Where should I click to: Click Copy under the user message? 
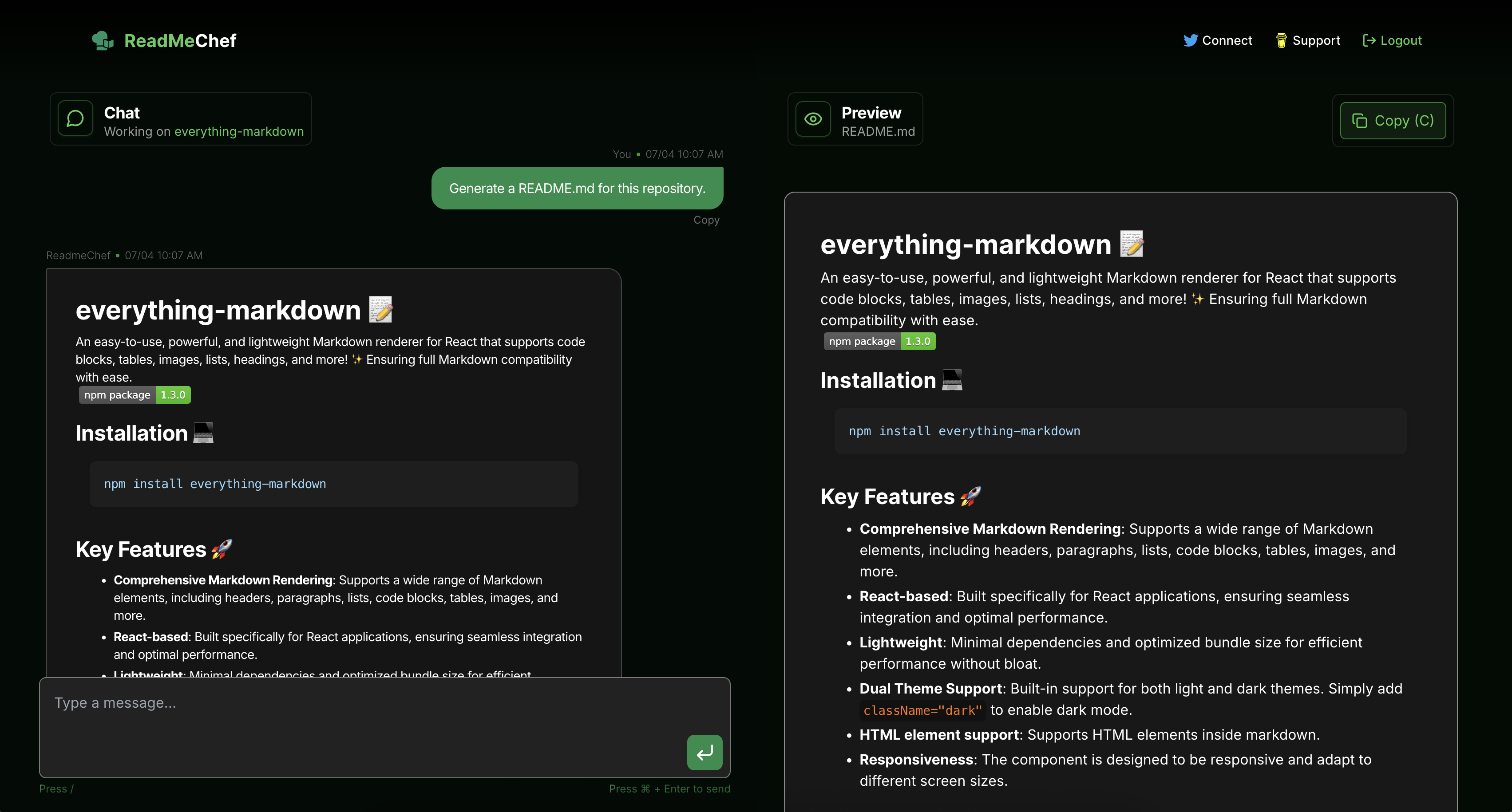pyautogui.click(x=706, y=220)
